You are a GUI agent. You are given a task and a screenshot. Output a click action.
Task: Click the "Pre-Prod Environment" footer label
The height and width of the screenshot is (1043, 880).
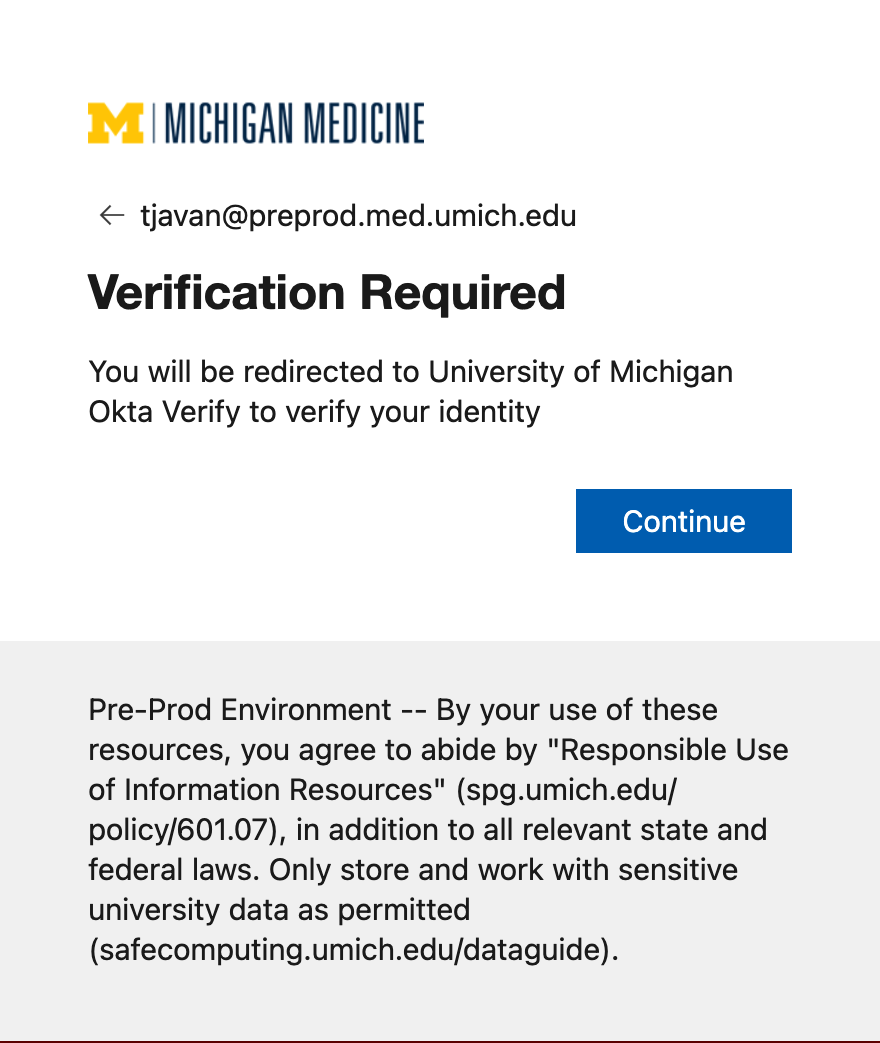240,710
